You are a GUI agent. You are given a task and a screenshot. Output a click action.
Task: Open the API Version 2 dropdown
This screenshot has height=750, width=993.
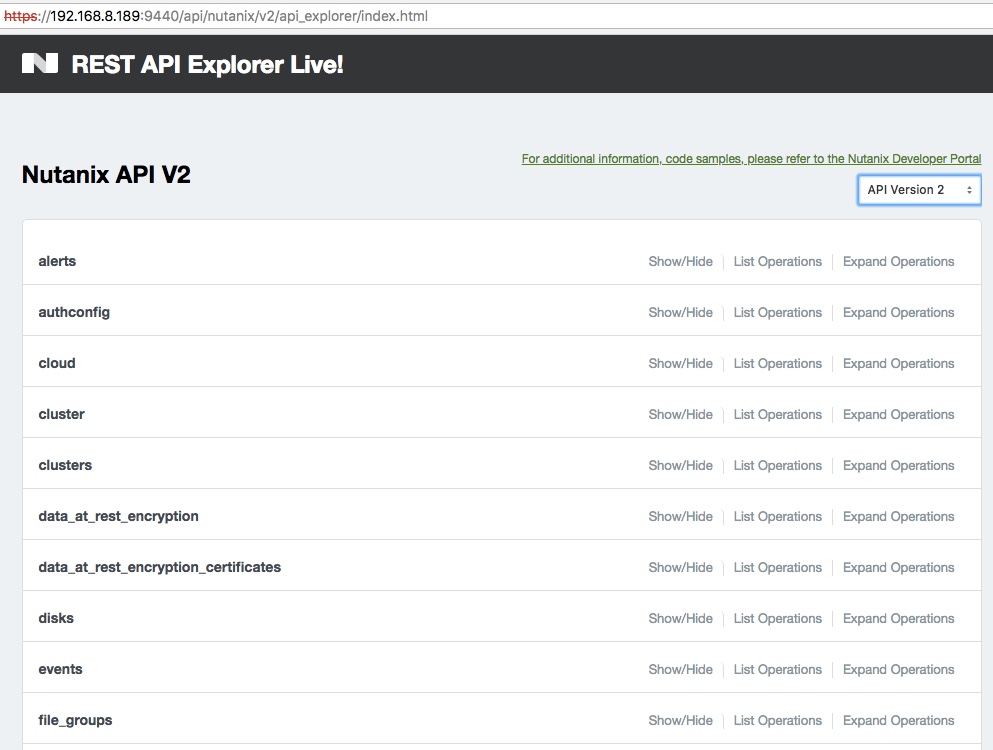pyautogui.click(x=918, y=189)
